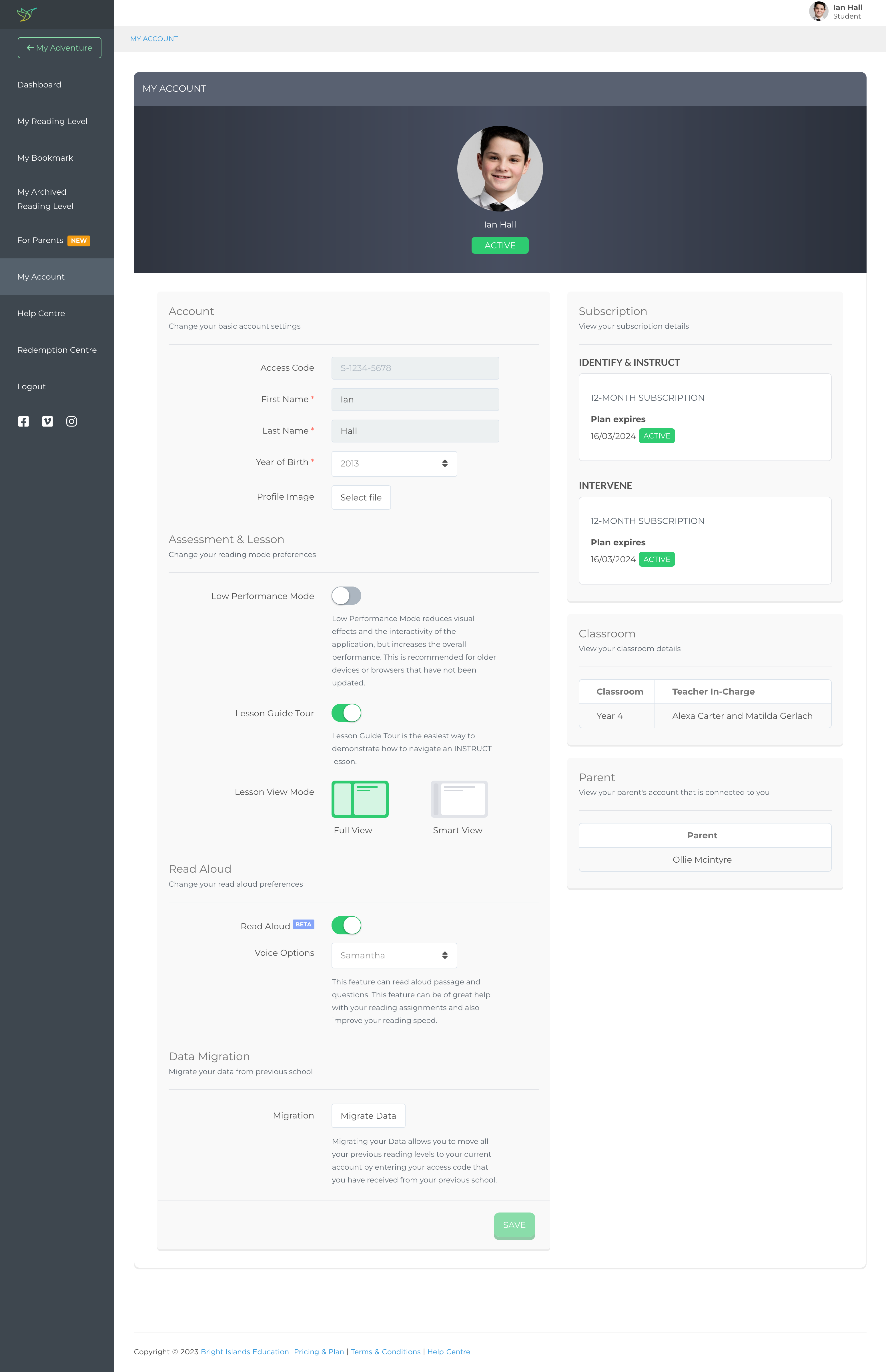Click the hummingbird logo icon
Image resolution: width=886 pixels, height=1372 pixels.
pyautogui.click(x=27, y=14)
